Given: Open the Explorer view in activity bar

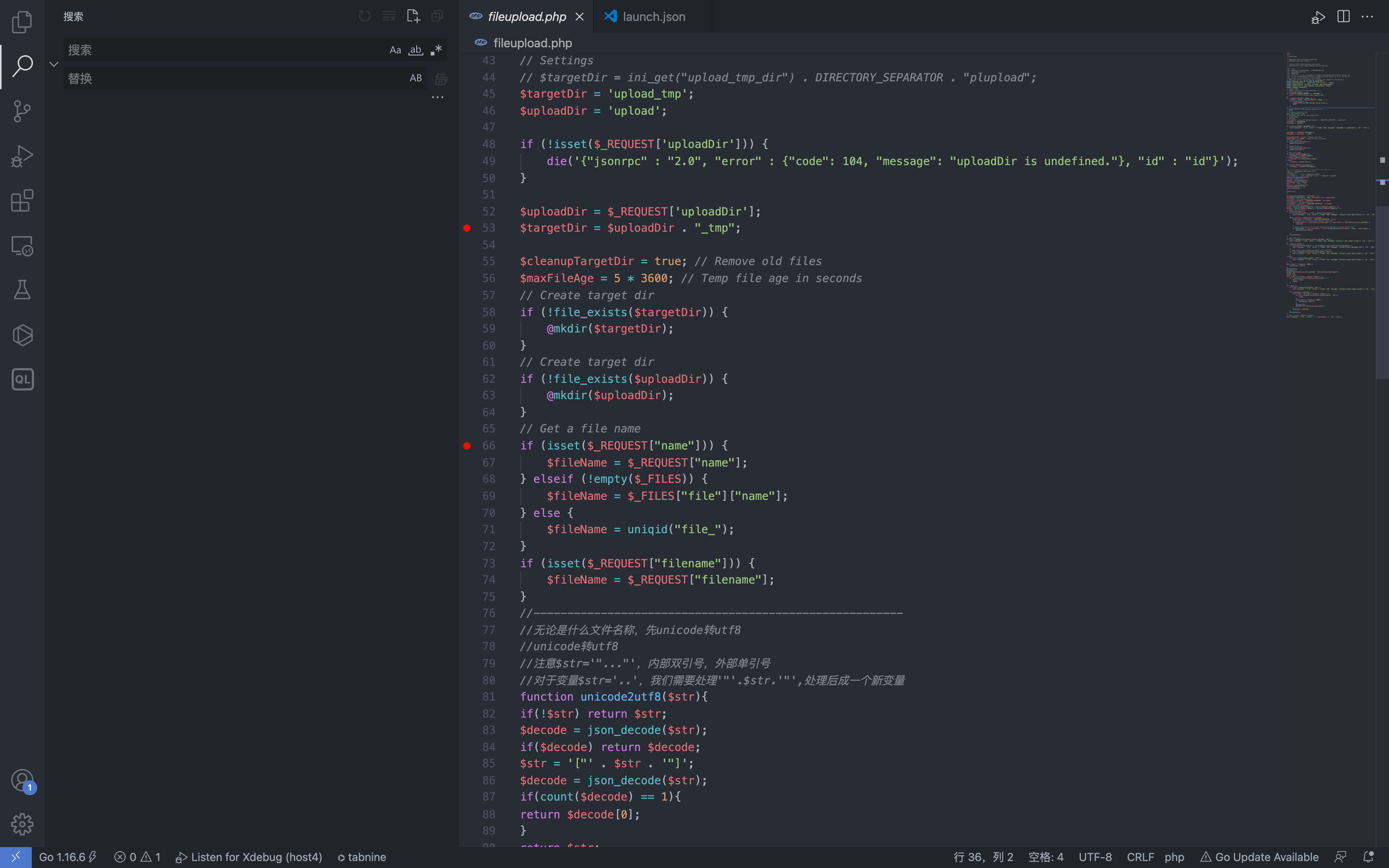Looking at the screenshot, I should [x=22, y=22].
